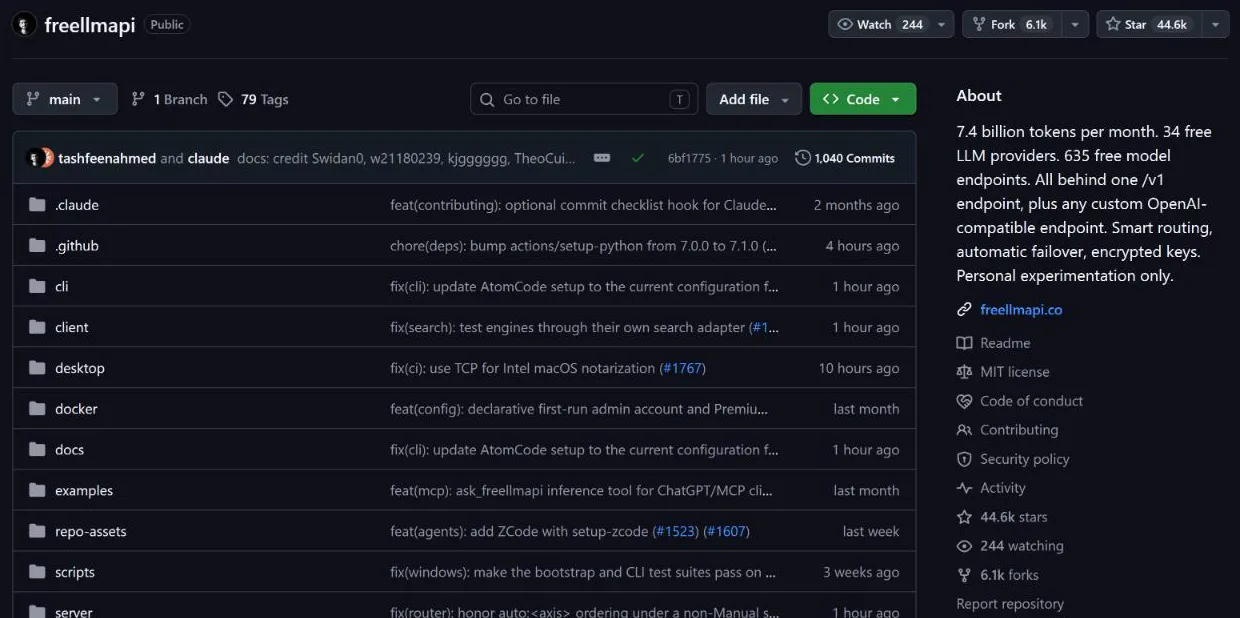
Task: Open the Fork options dropdown arrow
Action: point(1075,25)
